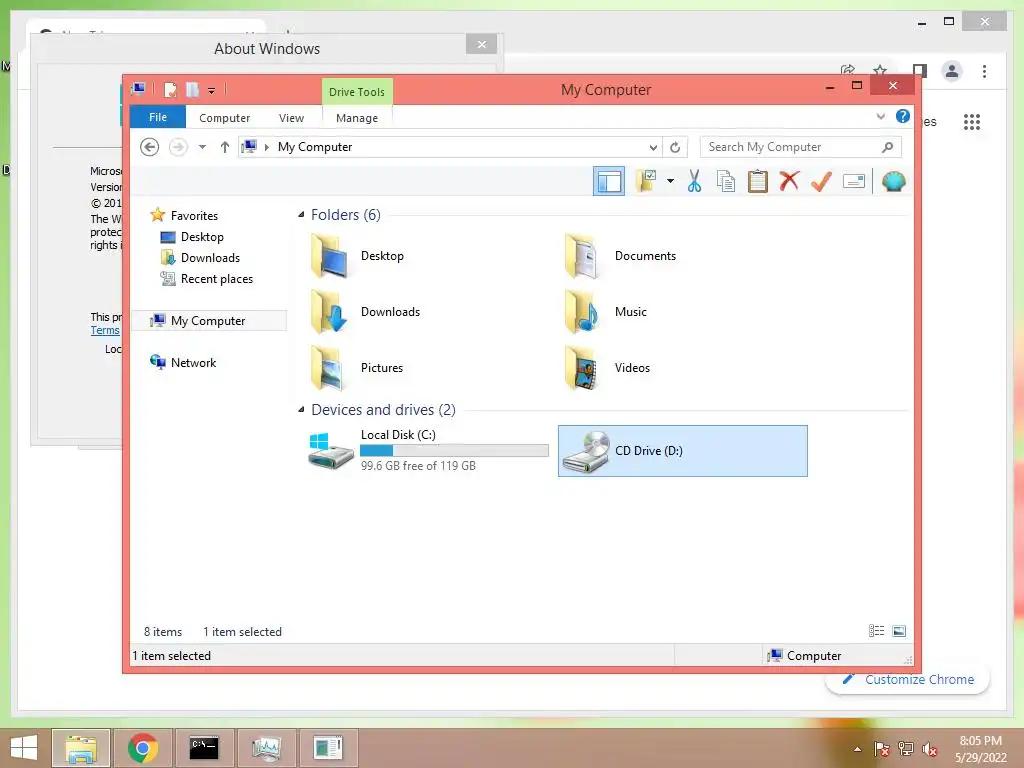Click the Classic Shell seashell icon
This screenshot has width=1024, height=768.
point(893,181)
